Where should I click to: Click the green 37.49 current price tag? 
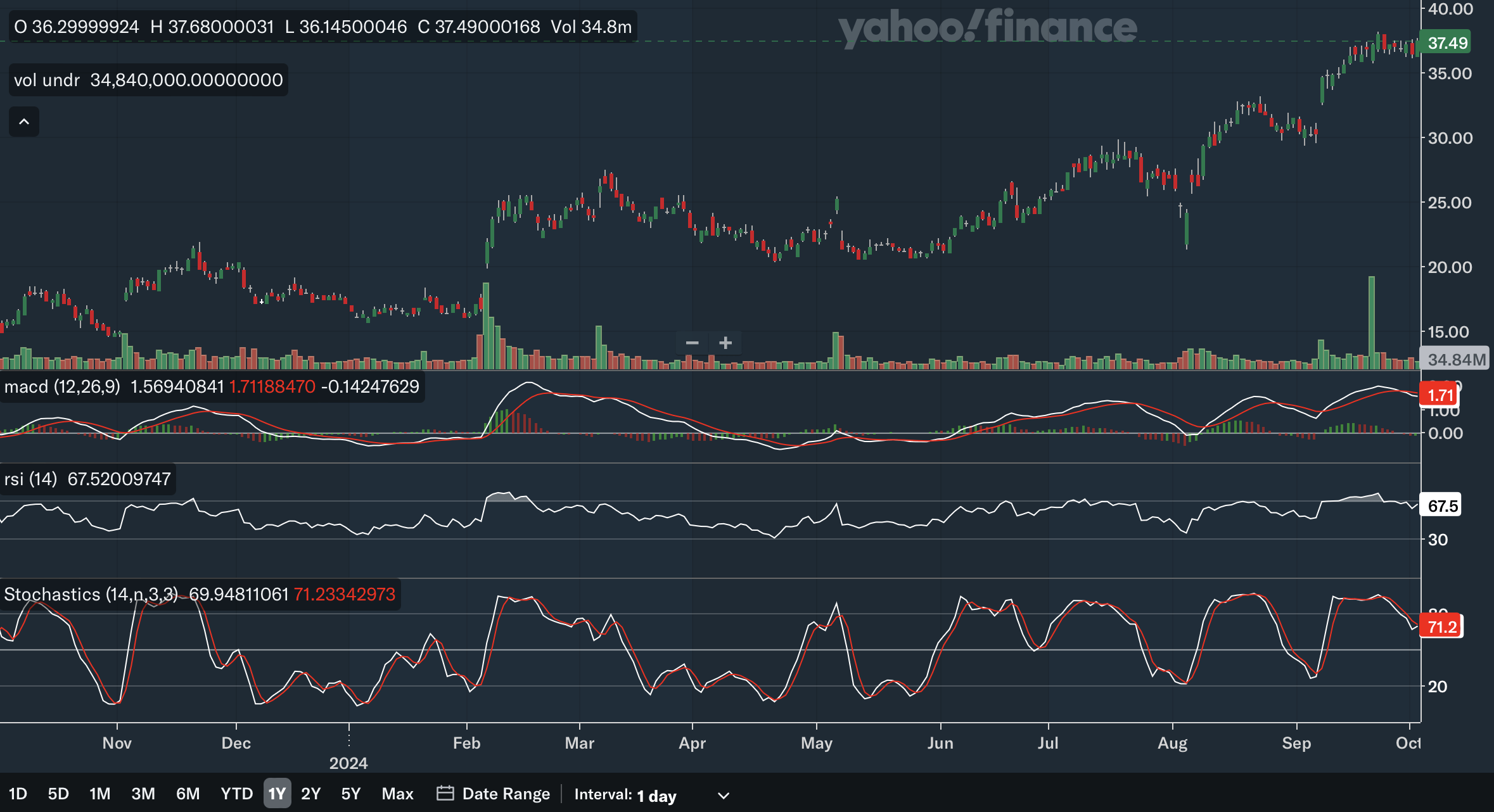1446,43
